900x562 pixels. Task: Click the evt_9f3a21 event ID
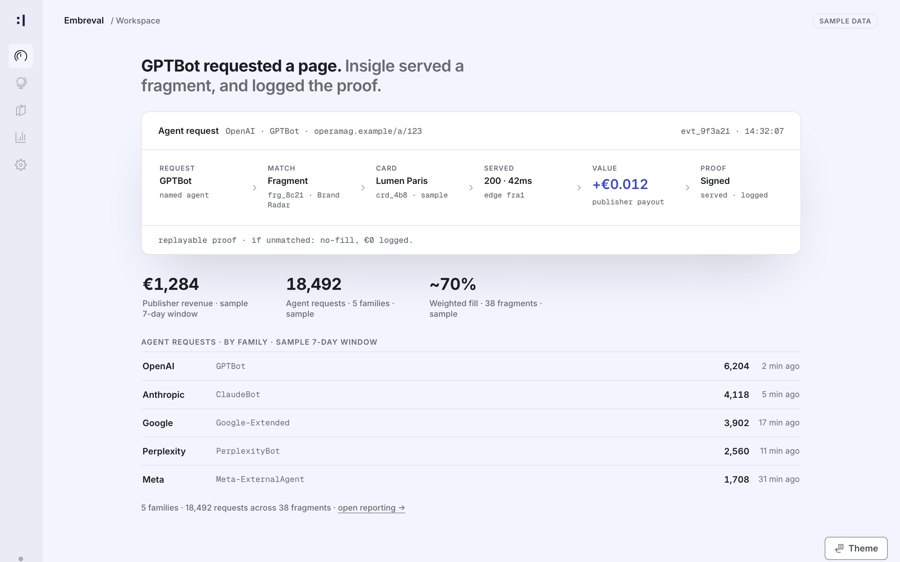[705, 131]
